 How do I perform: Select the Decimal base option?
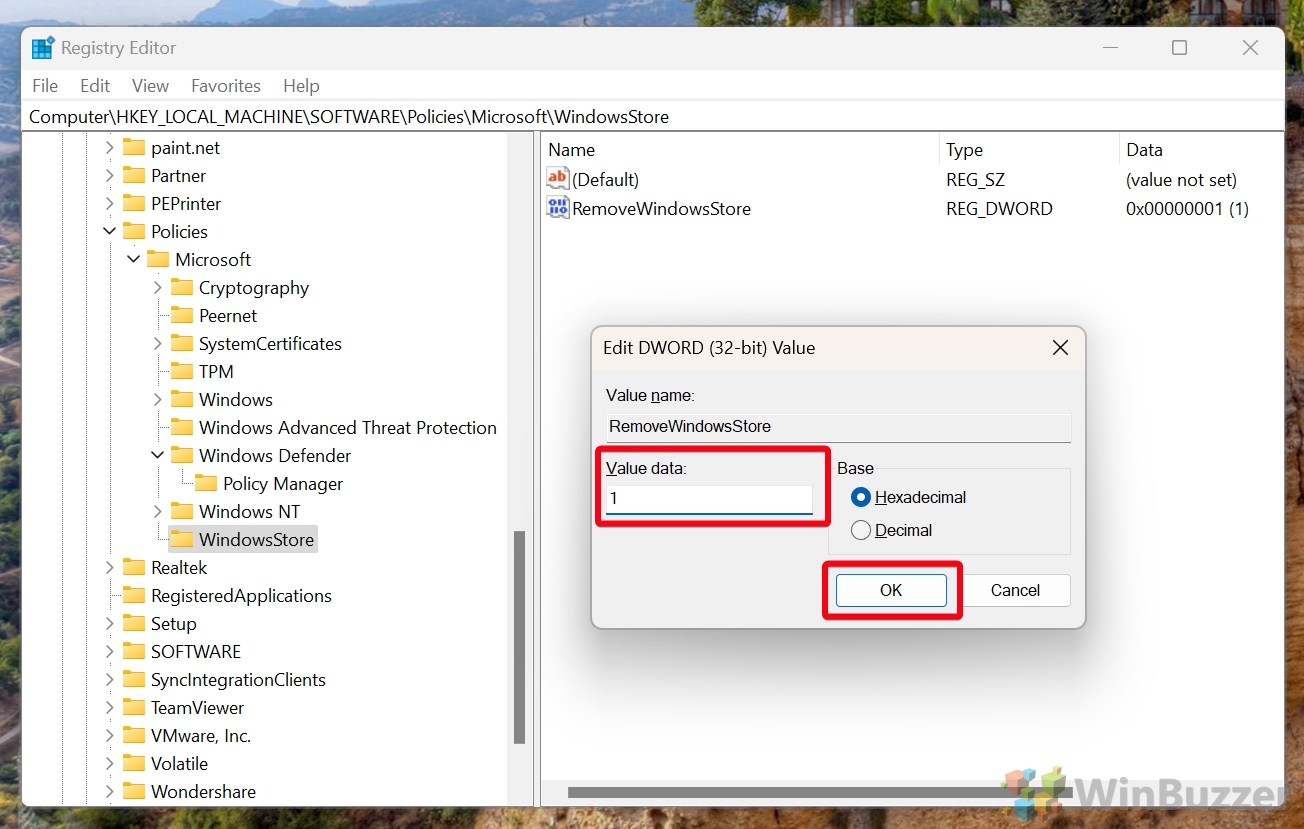[892, 530]
